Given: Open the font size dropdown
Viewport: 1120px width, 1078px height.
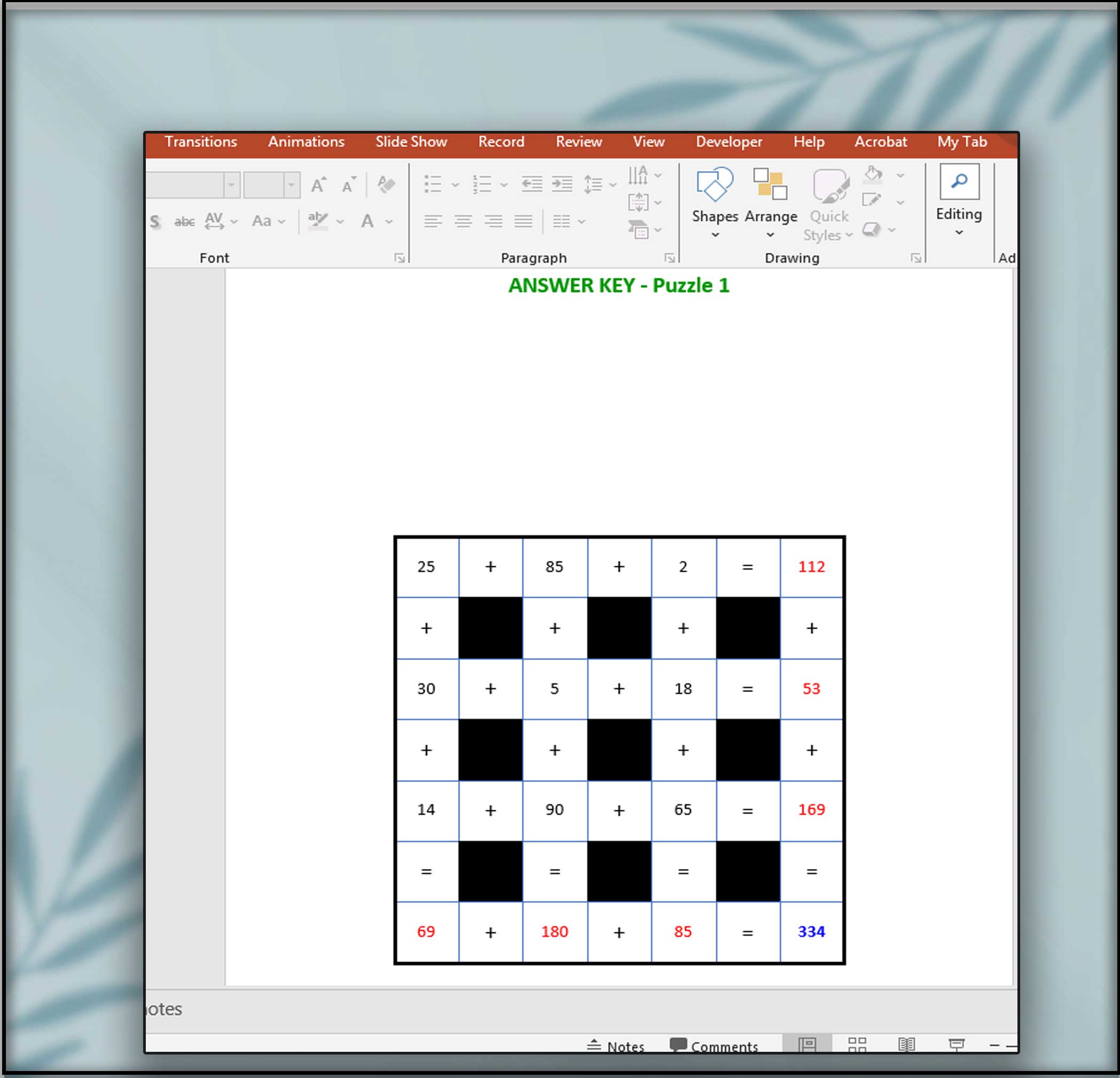Looking at the screenshot, I should (292, 185).
